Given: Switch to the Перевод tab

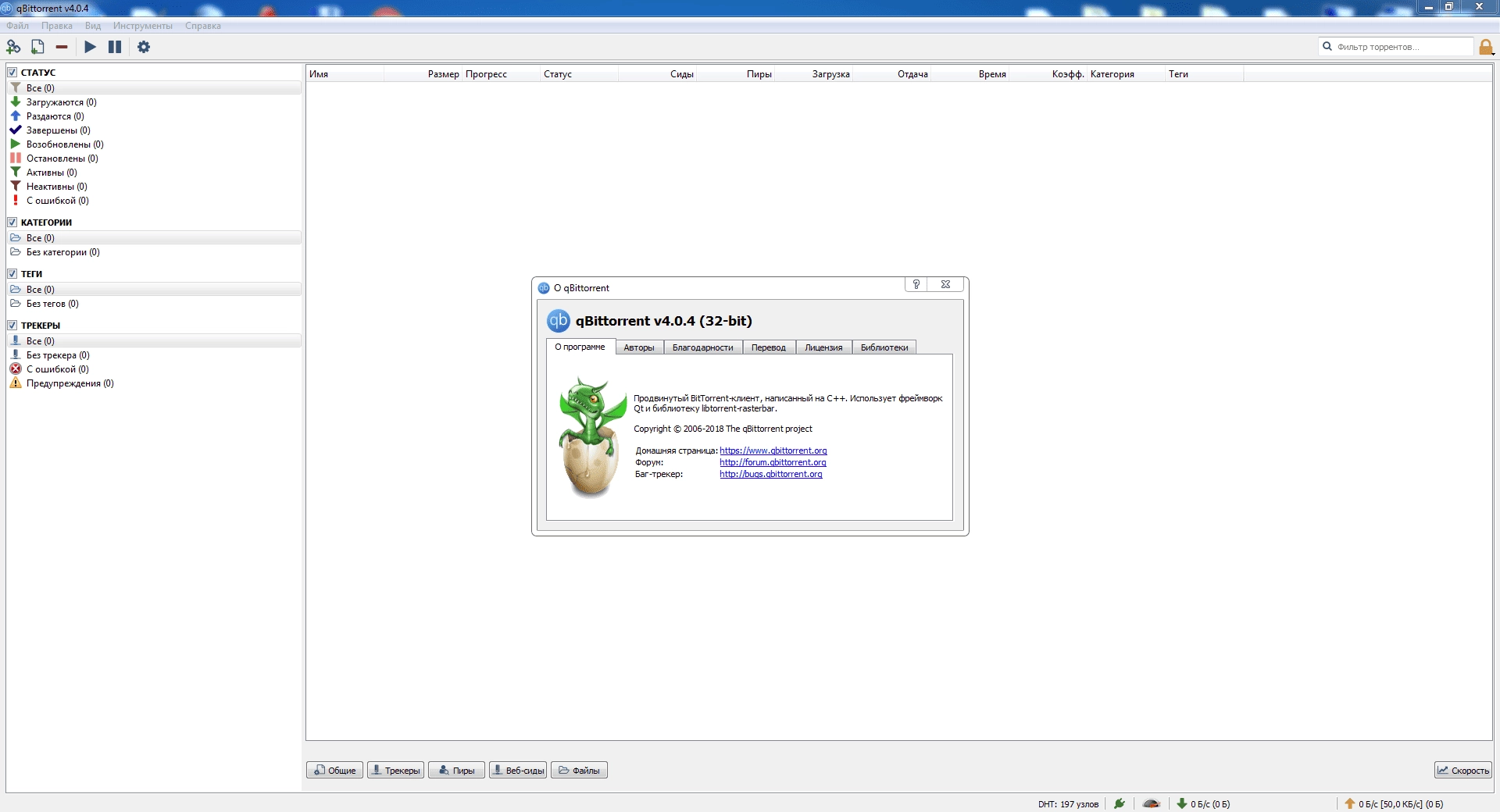Looking at the screenshot, I should (769, 347).
